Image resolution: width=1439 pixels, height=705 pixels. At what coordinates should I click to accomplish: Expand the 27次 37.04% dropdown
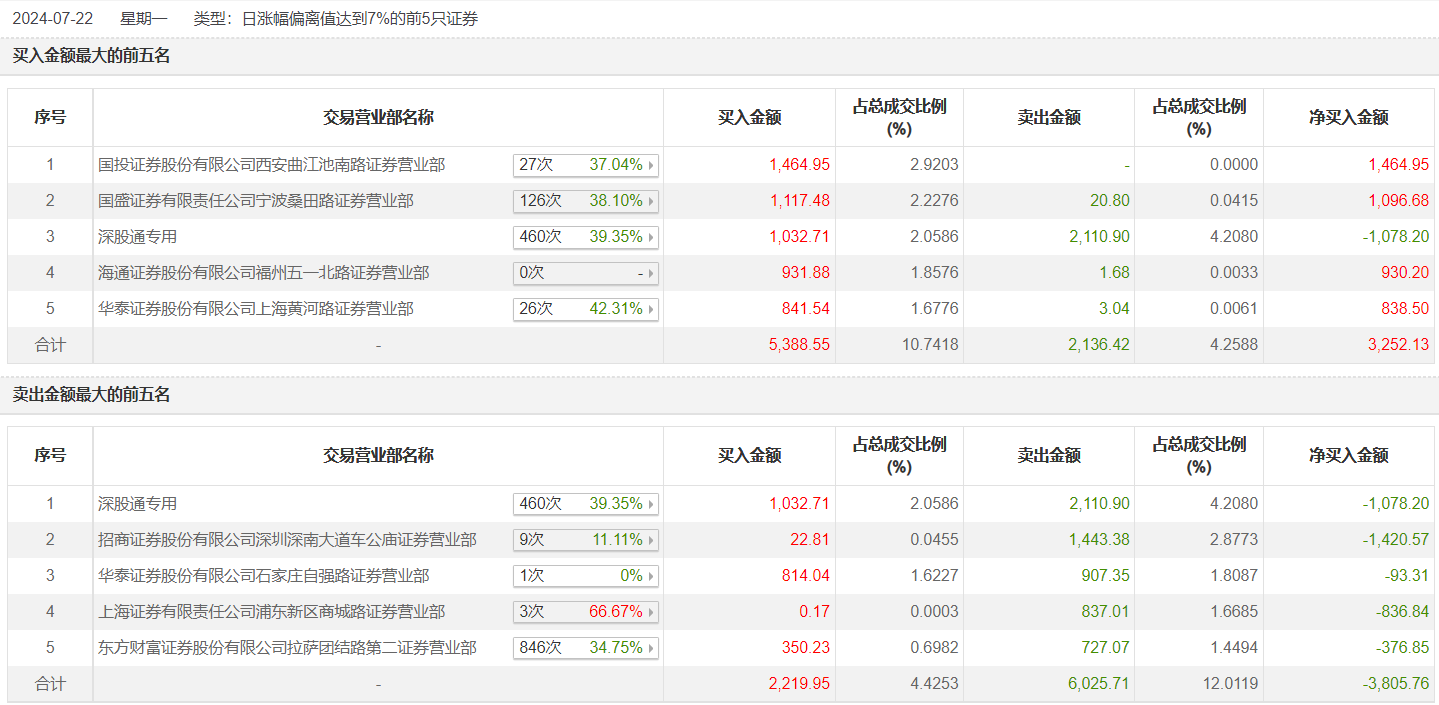tap(586, 165)
